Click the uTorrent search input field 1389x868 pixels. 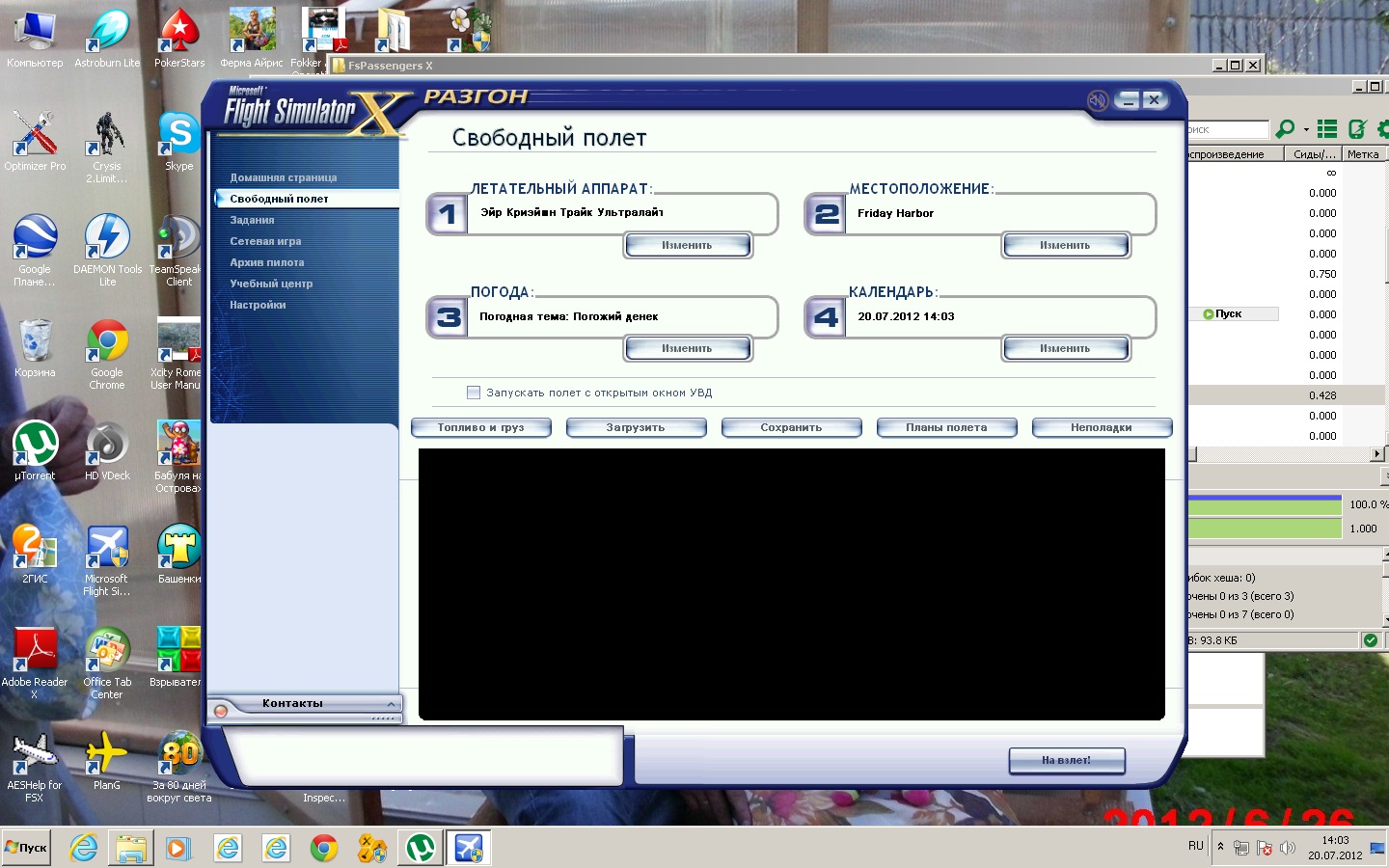(x=1228, y=129)
